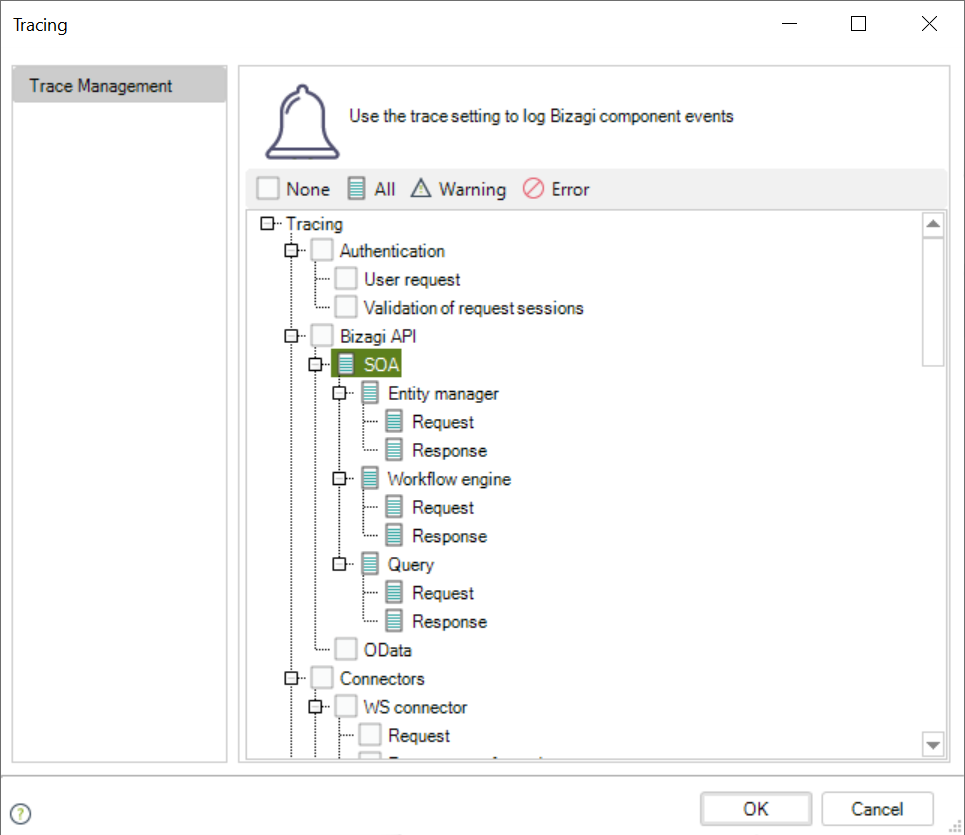Collapse the Query node
Image resolution: width=965 pixels, height=835 pixels.
pyautogui.click(x=339, y=564)
